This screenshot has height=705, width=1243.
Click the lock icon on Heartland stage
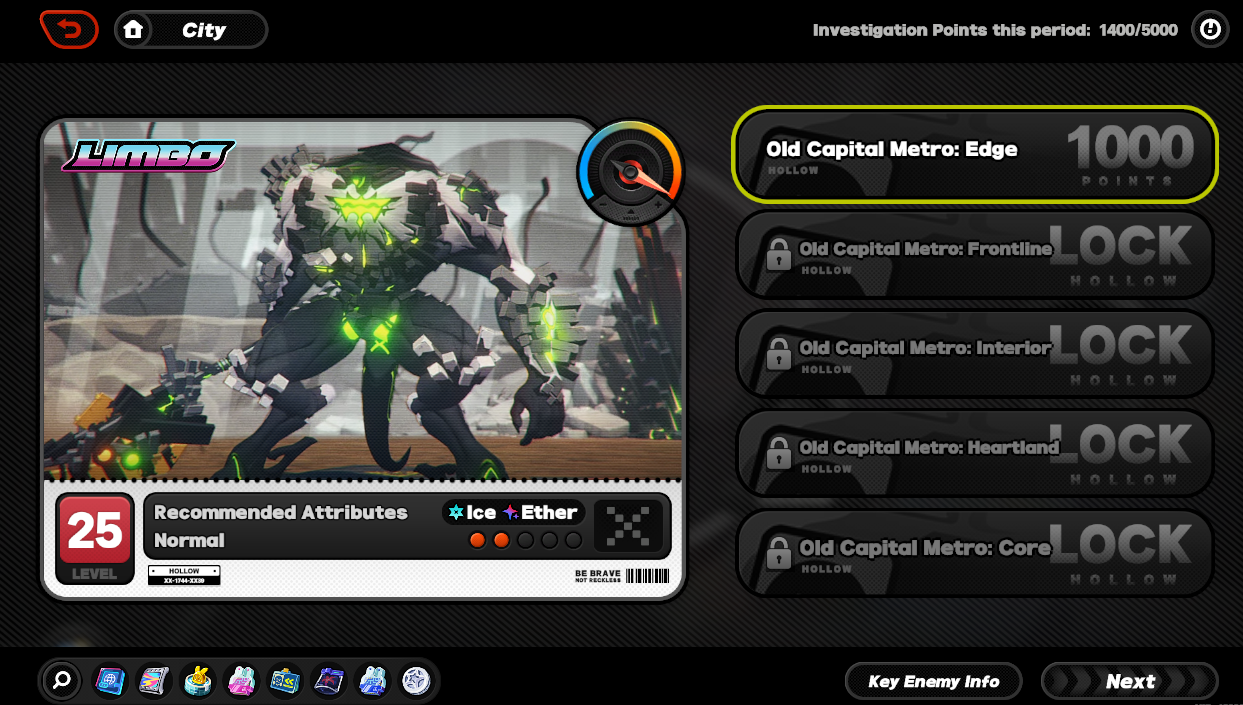click(778, 453)
